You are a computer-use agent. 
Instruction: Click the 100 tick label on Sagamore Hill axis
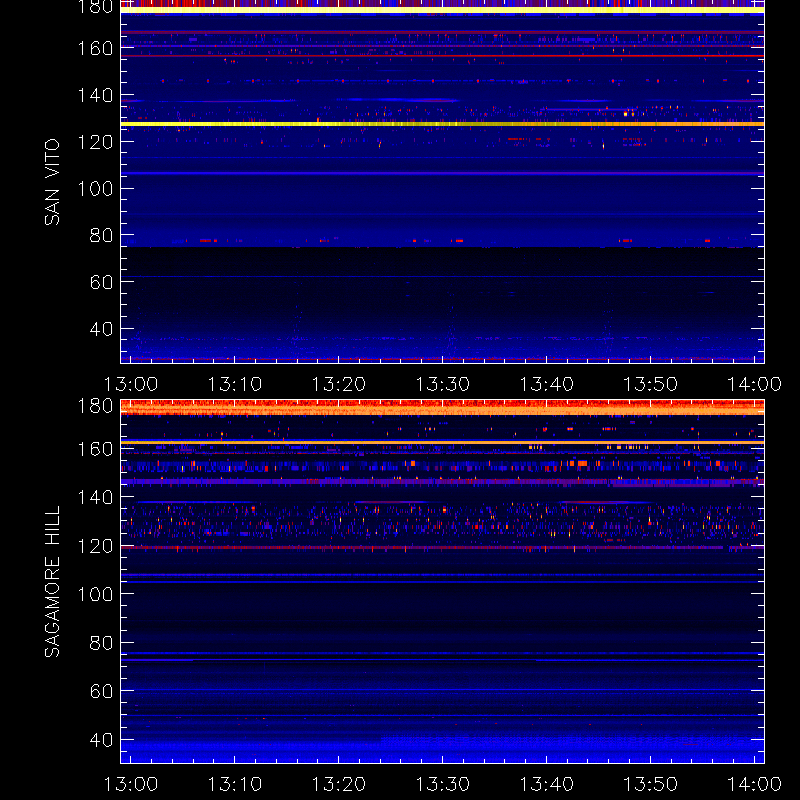point(95,594)
